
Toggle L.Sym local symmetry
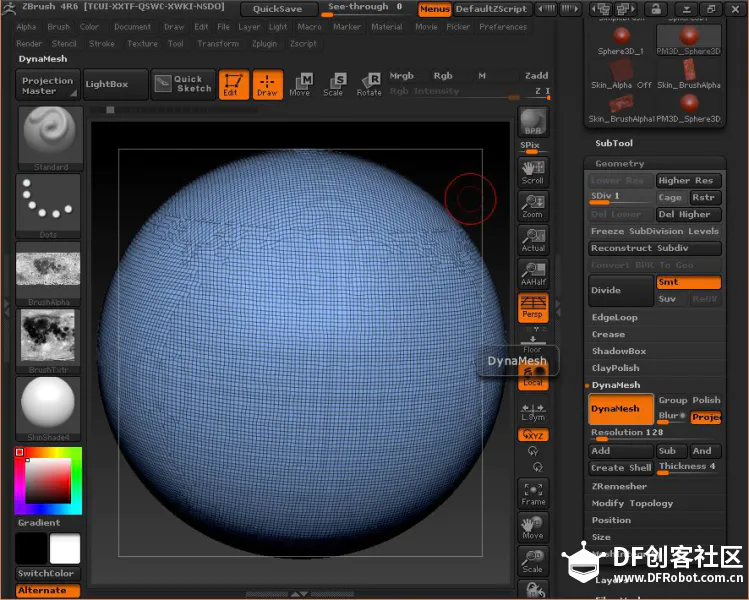coord(533,412)
